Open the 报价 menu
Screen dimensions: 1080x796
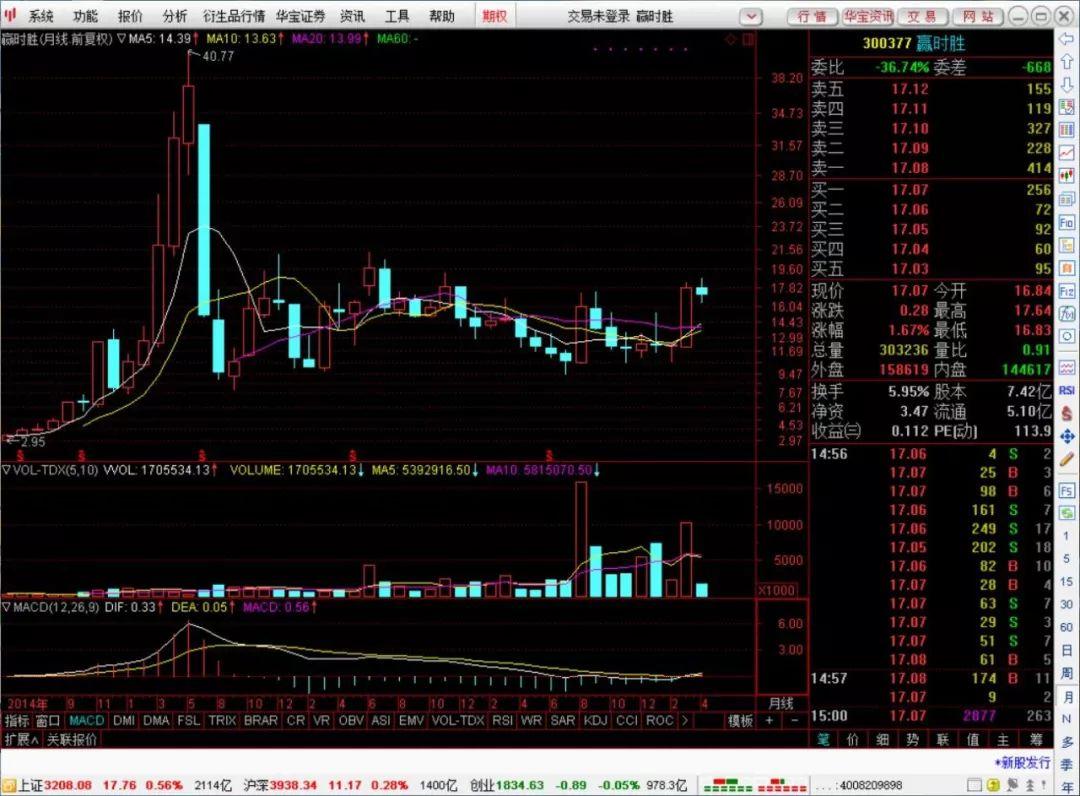[x=130, y=16]
